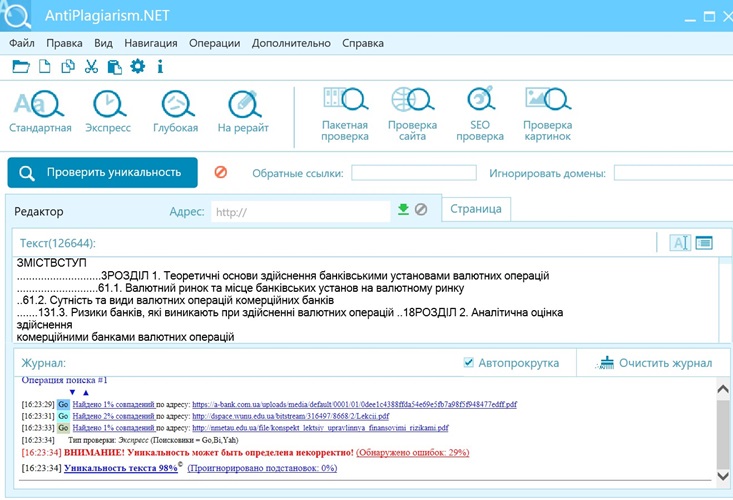Viewport: 733px width, 500px height.
Task: Open the Файл menu
Action: pos(22,43)
